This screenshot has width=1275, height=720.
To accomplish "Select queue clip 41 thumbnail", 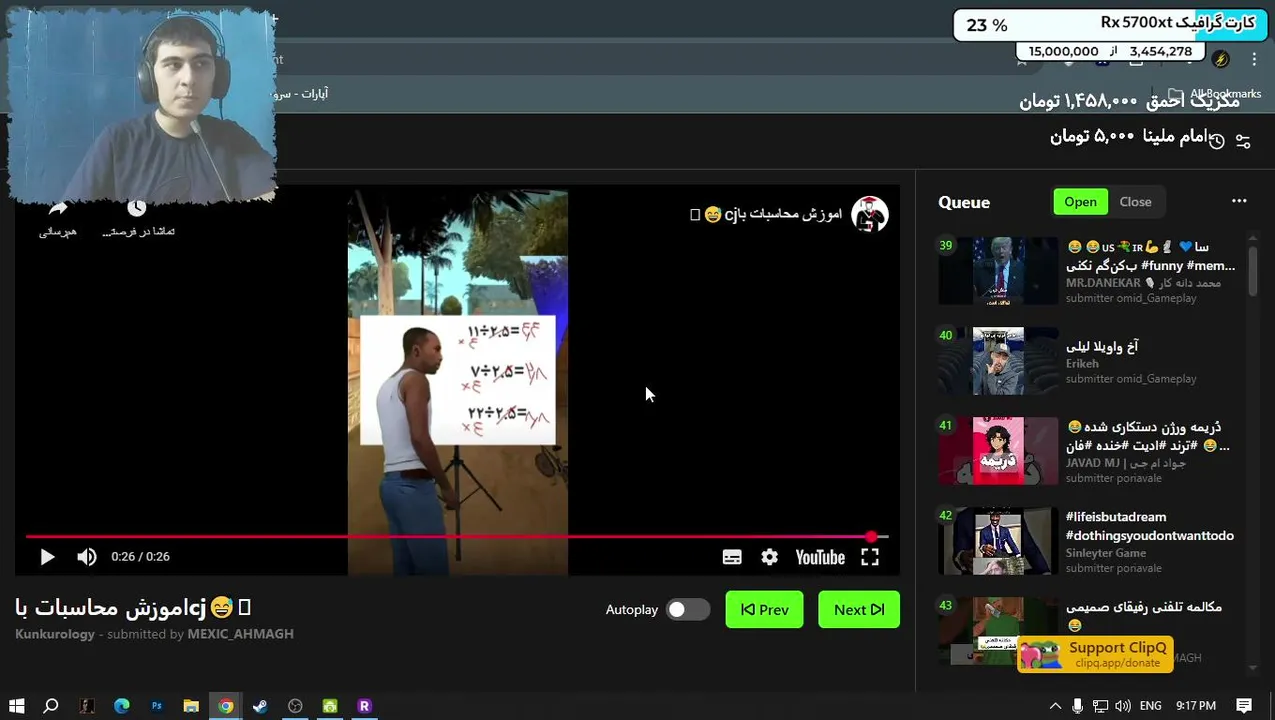I will 998,450.
